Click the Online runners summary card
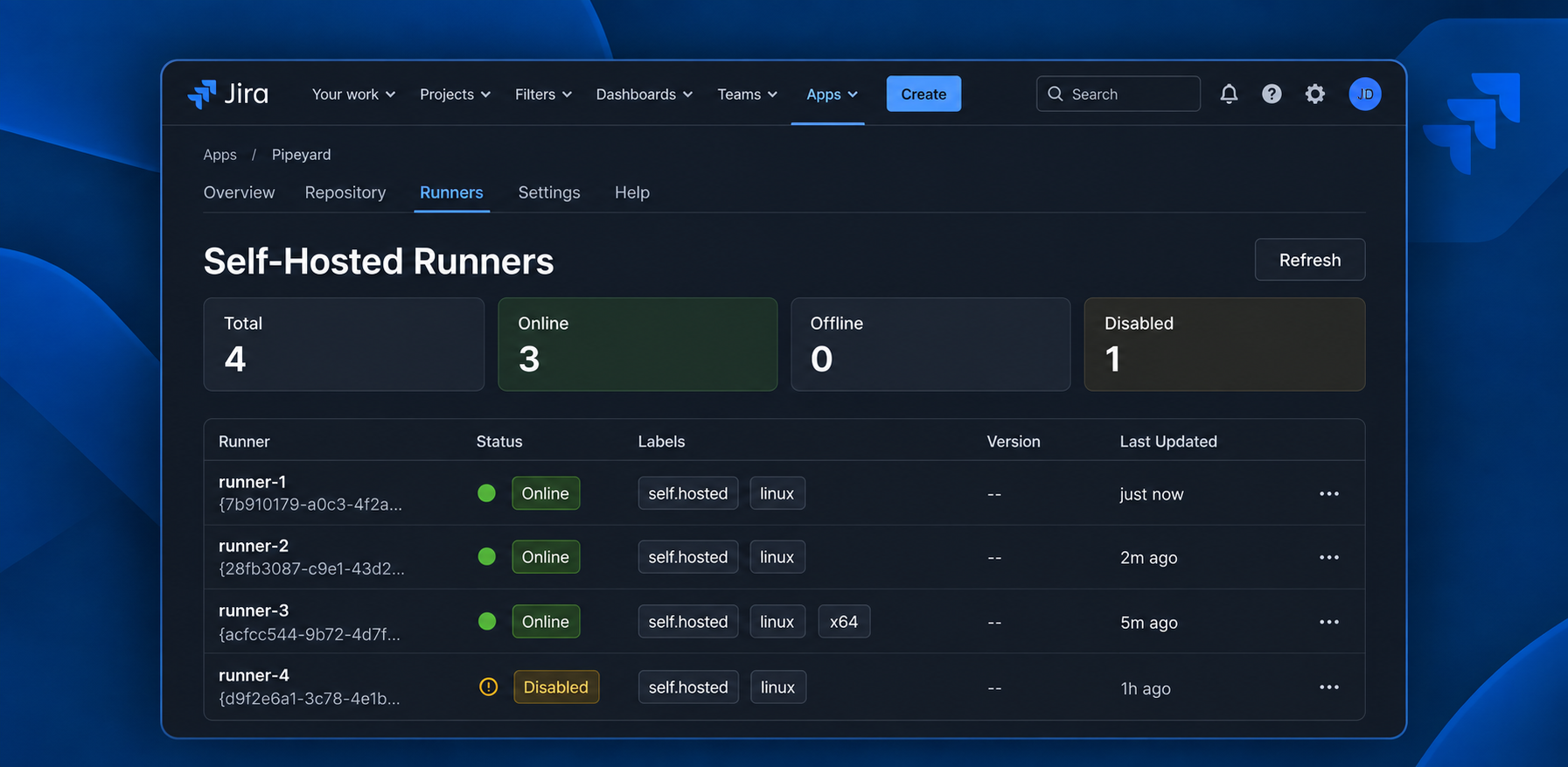This screenshot has width=1568, height=767. [x=638, y=345]
